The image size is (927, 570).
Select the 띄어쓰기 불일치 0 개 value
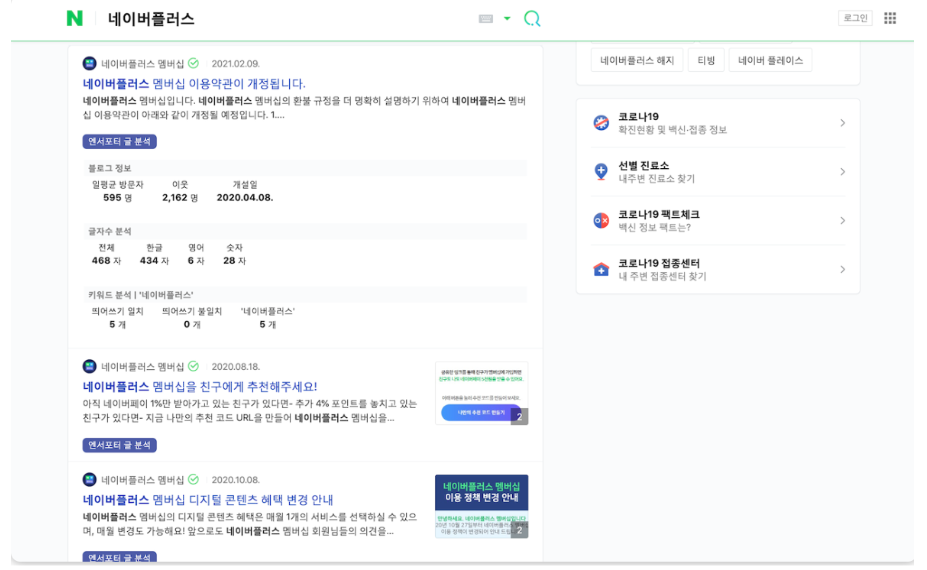pyautogui.click(x=192, y=325)
